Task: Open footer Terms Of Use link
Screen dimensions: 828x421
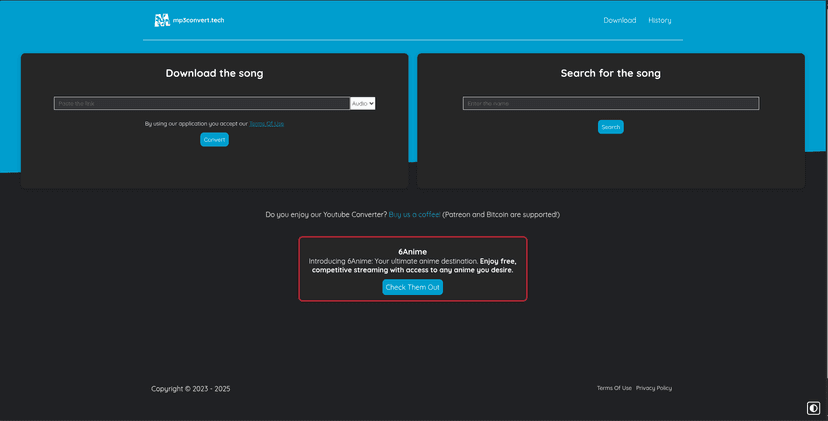Action: 614,388
